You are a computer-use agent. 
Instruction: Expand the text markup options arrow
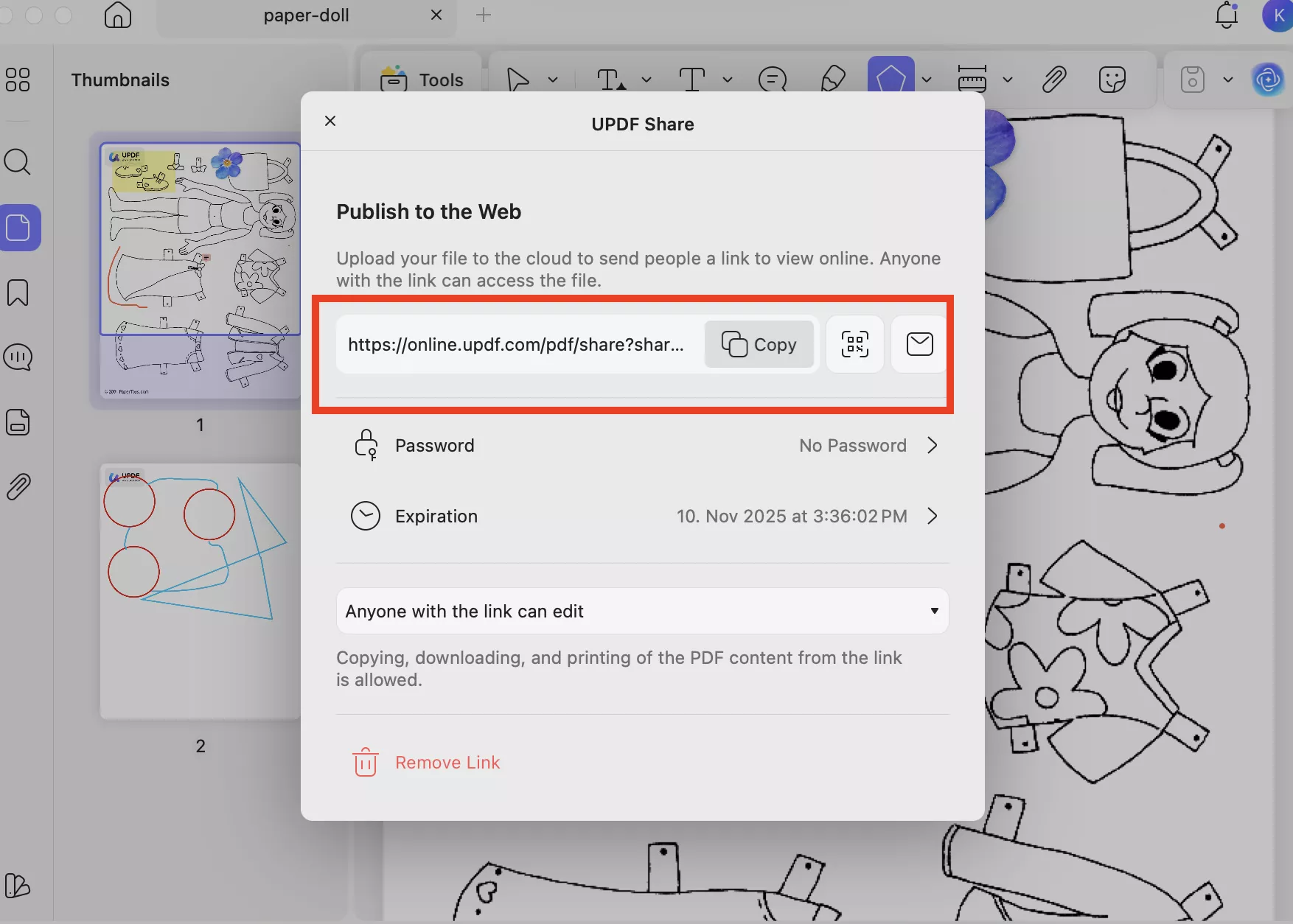[646, 80]
